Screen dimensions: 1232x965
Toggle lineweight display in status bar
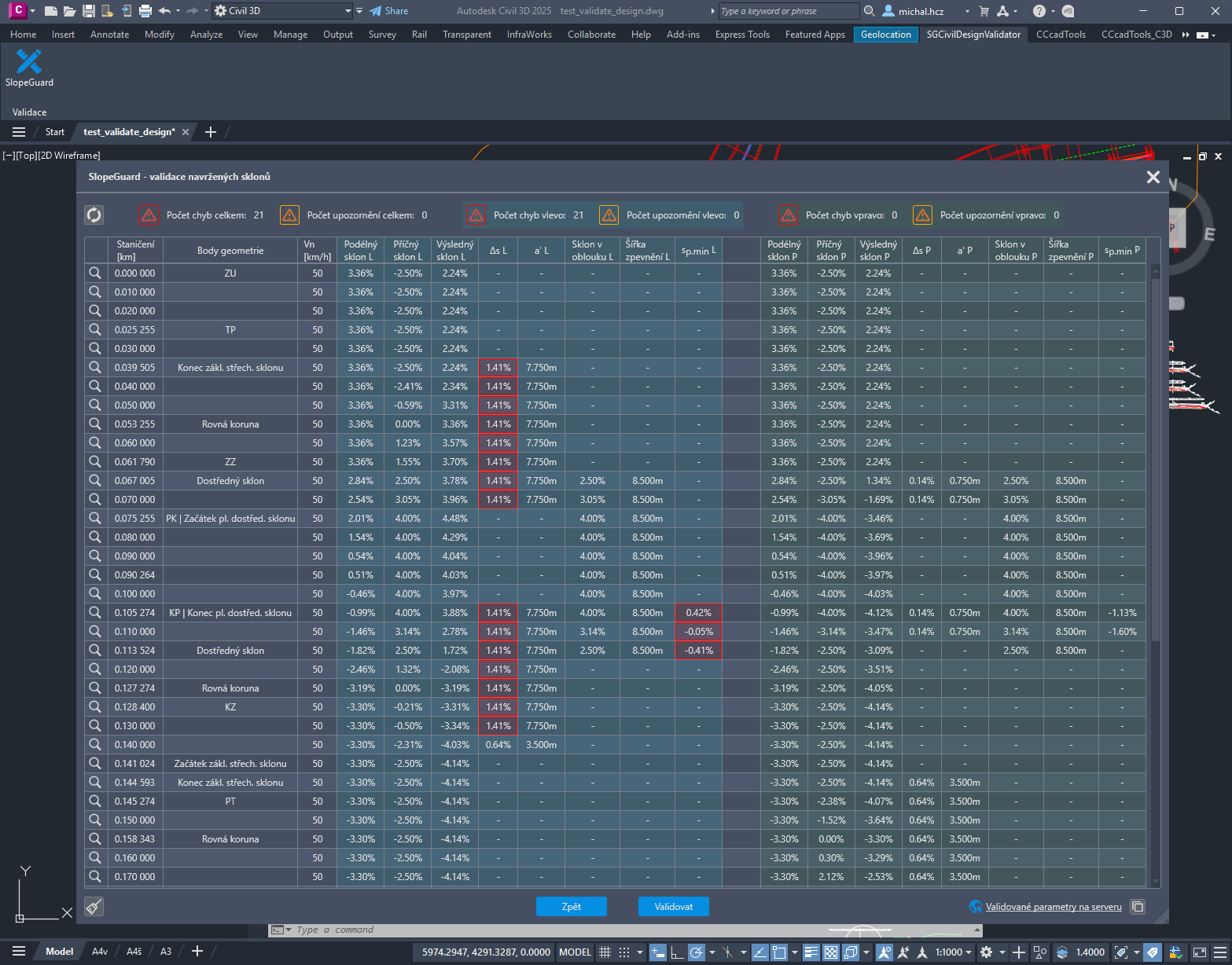click(x=811, y=952)
